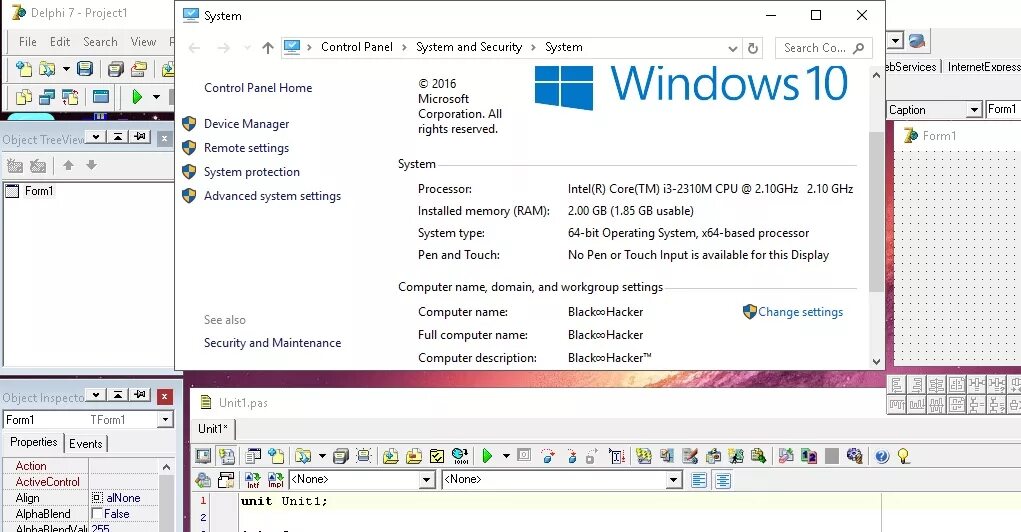1021x532 pixels.
Task: Jump to implementation with Impl icon
Action: 275,480
